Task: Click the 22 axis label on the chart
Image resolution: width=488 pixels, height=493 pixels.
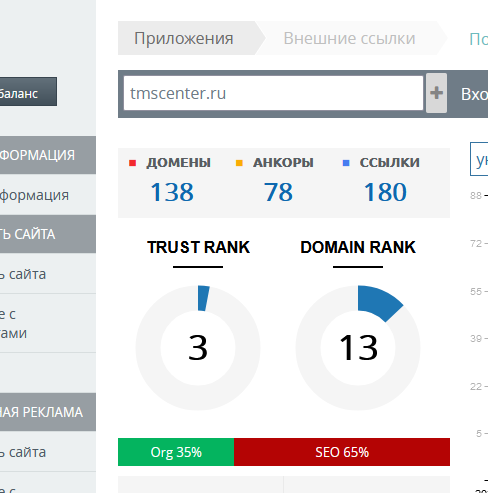Action: point(476,386)
